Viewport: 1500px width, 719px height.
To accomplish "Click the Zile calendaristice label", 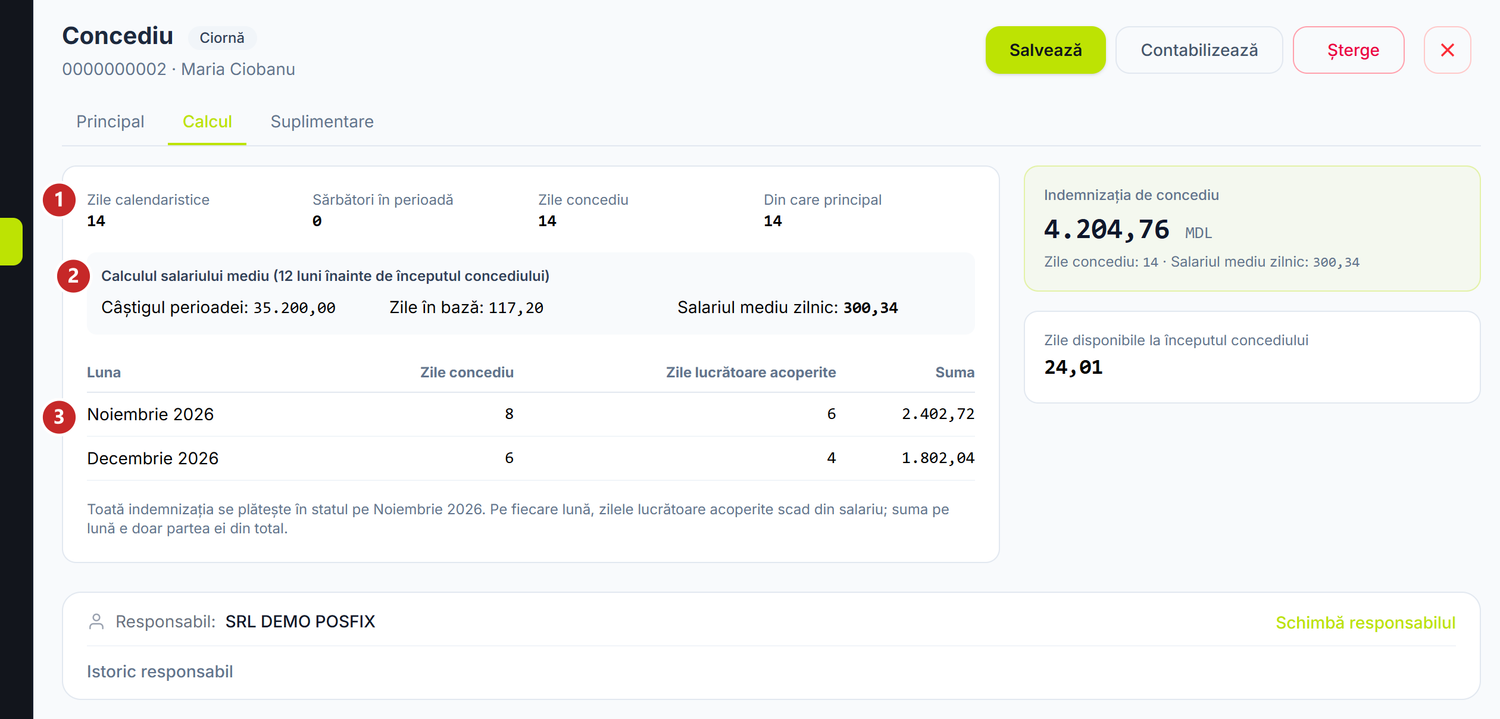I will coord(148,200).
